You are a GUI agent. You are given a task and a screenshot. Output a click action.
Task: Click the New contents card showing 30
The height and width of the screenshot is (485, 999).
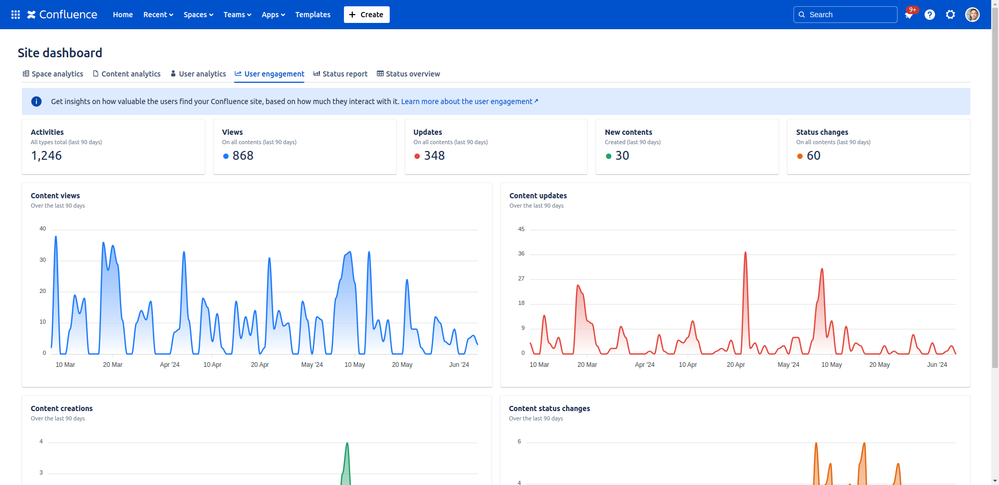pos(687,147)
